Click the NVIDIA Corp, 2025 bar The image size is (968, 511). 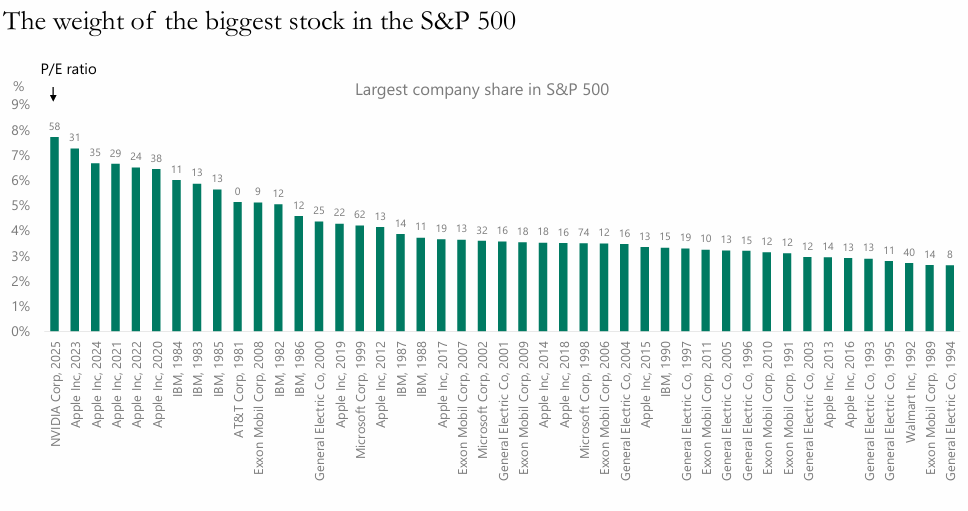pyautogui.click(x=54, y=234)
